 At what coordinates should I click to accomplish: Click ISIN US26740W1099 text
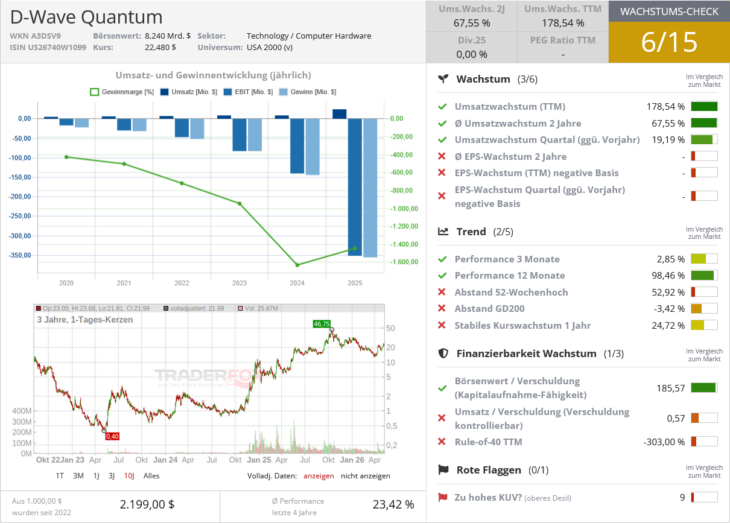(x=48, y=47)
